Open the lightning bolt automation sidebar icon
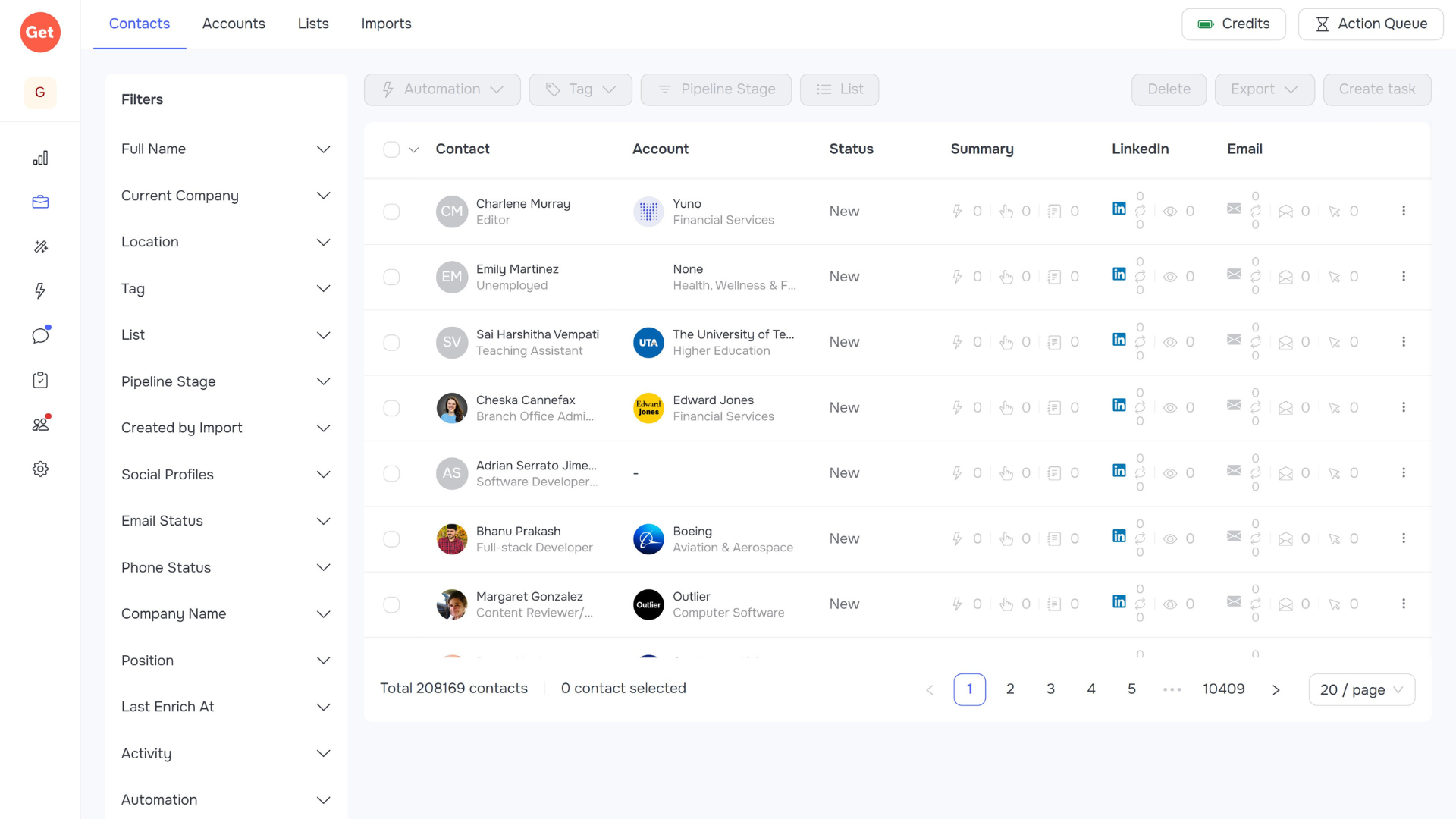The height and width of the screenshot is (819, 1456). click(x=40, y=290)
